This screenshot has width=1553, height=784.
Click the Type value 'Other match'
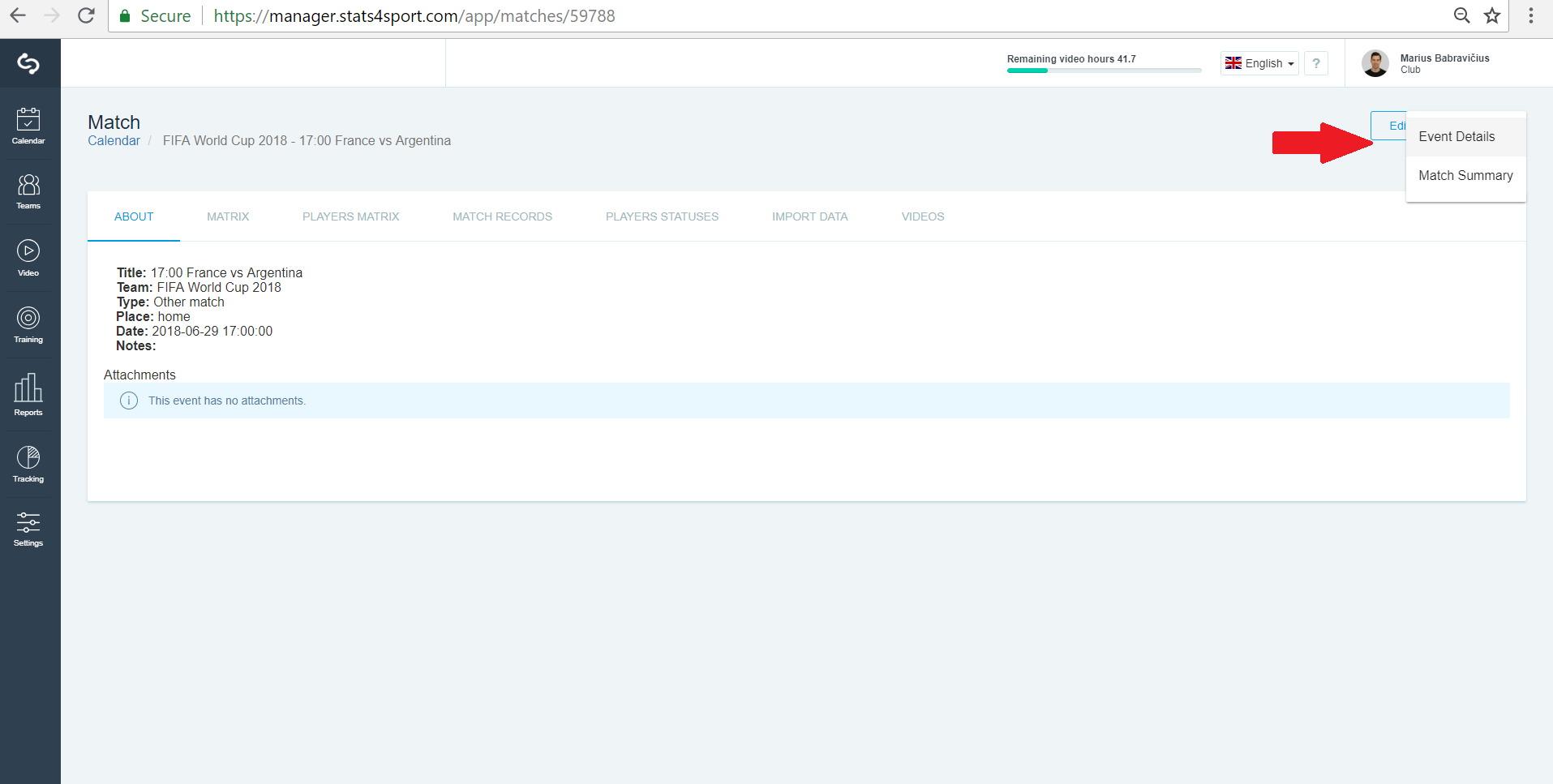click(x=189, y=302)
